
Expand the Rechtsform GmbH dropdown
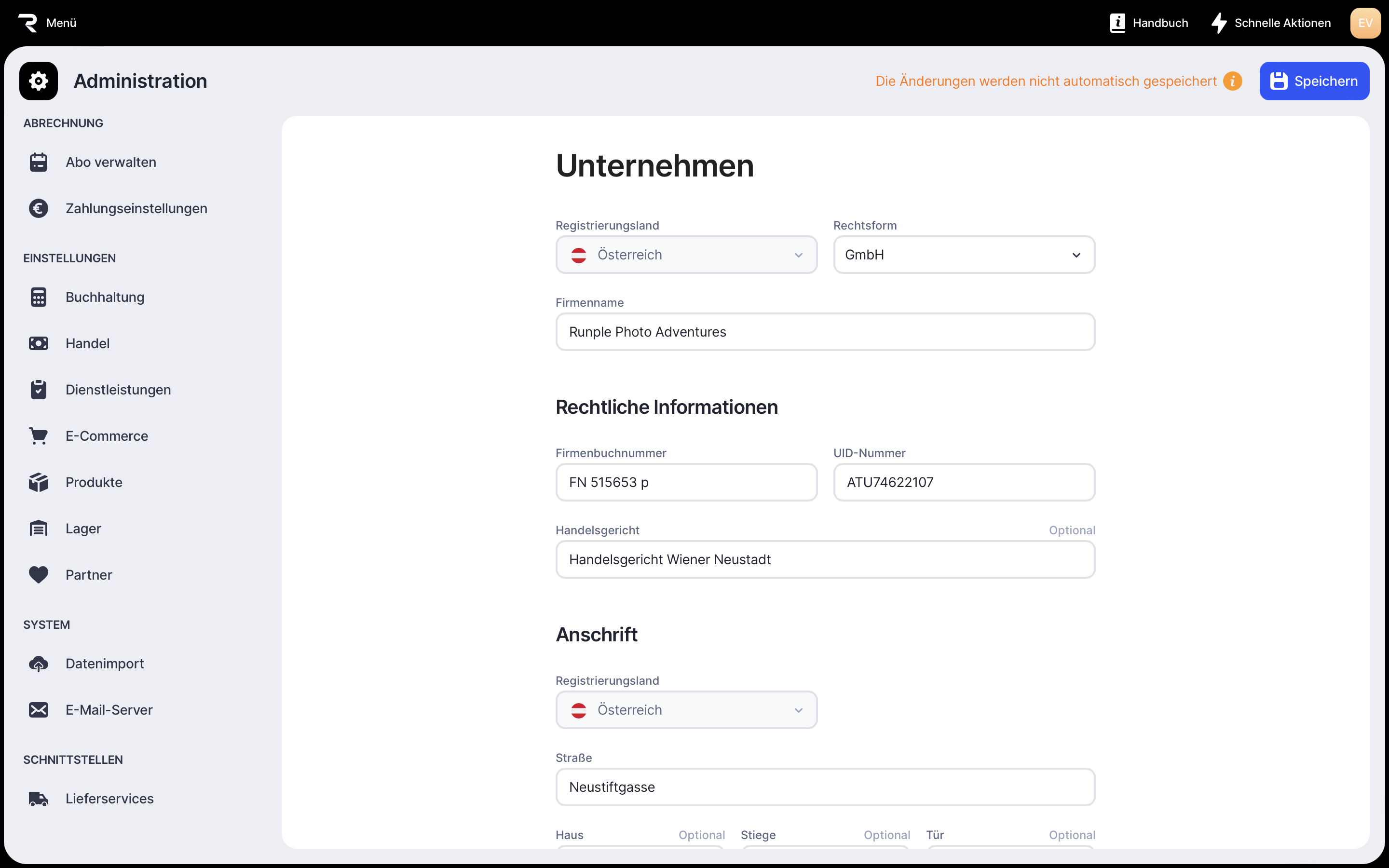click(x=964, y=255)
